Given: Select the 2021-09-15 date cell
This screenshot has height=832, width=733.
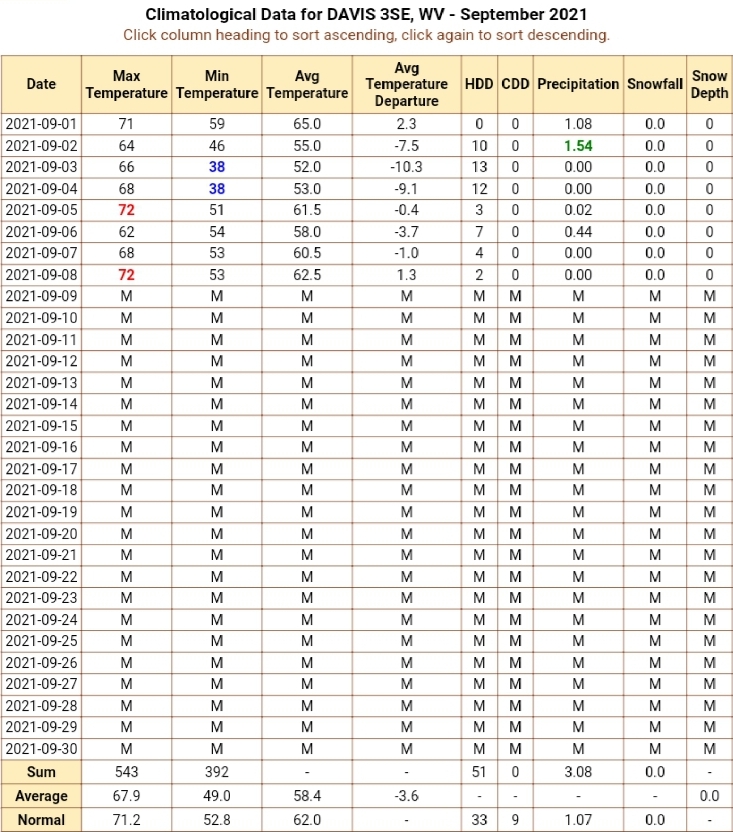Looking at the screenshot, I should (x=41, y=426).
